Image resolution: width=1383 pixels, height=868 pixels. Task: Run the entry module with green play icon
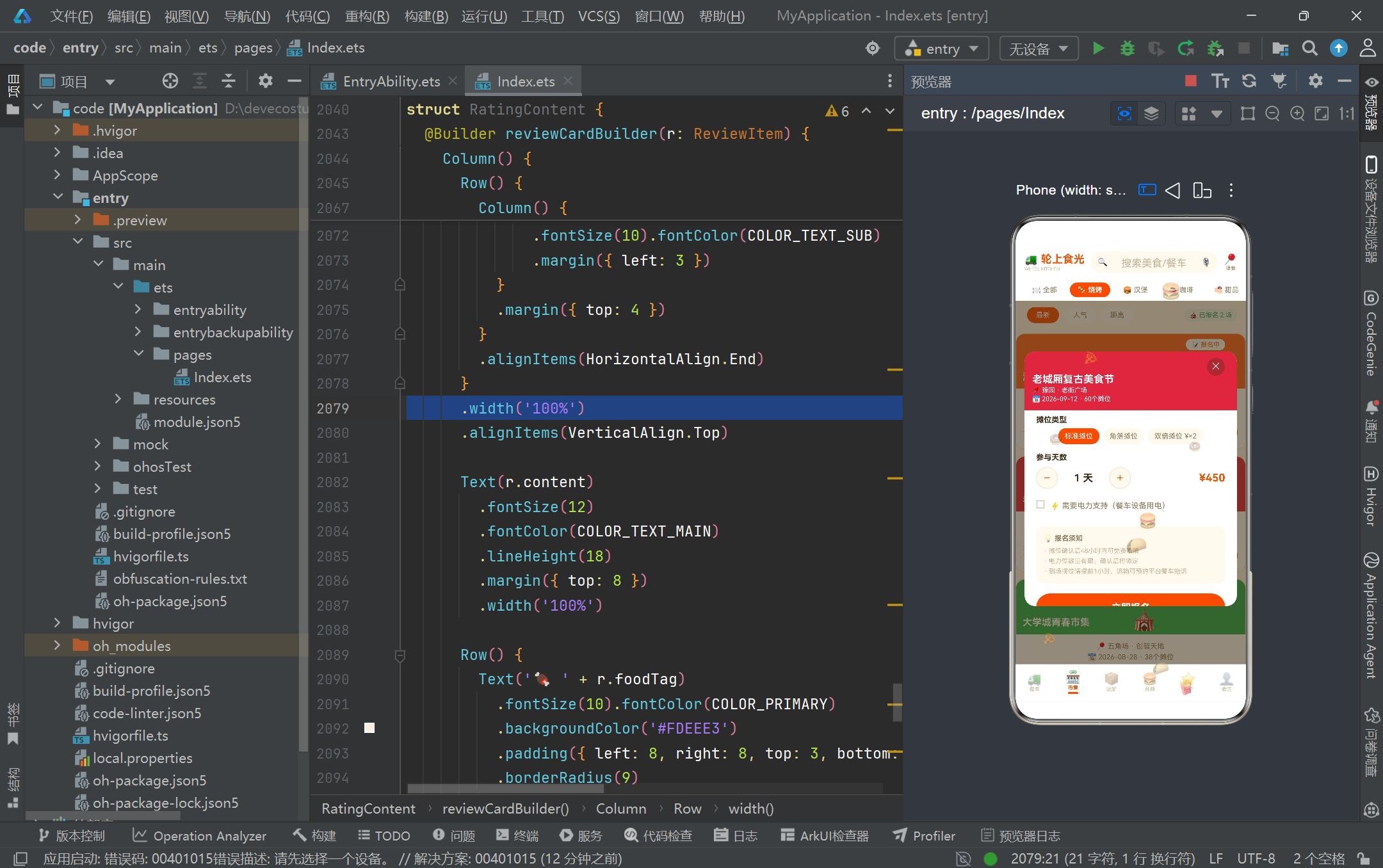[1099, 48]
